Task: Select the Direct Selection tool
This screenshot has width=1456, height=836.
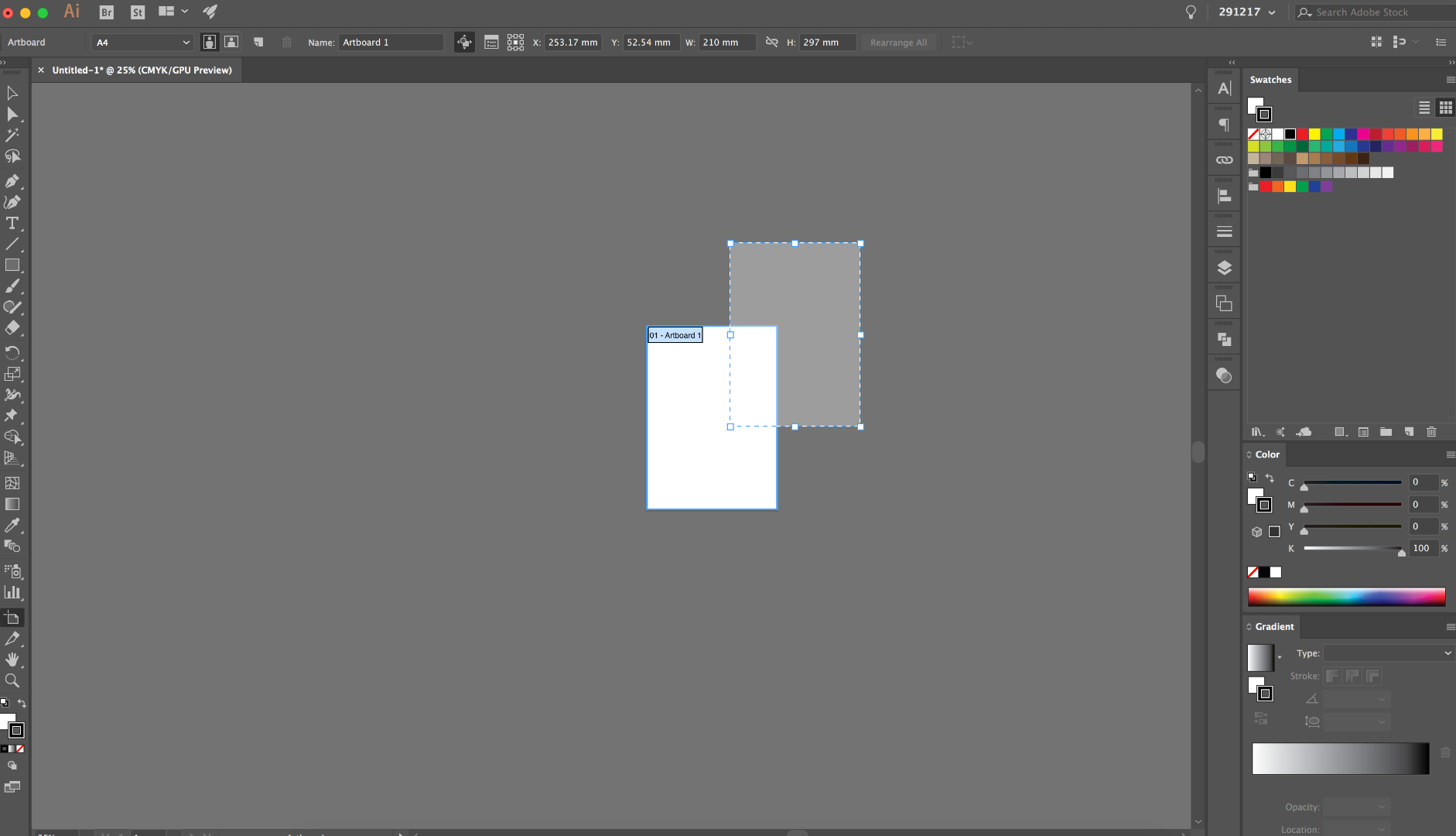Action: [x=12, y=115]
